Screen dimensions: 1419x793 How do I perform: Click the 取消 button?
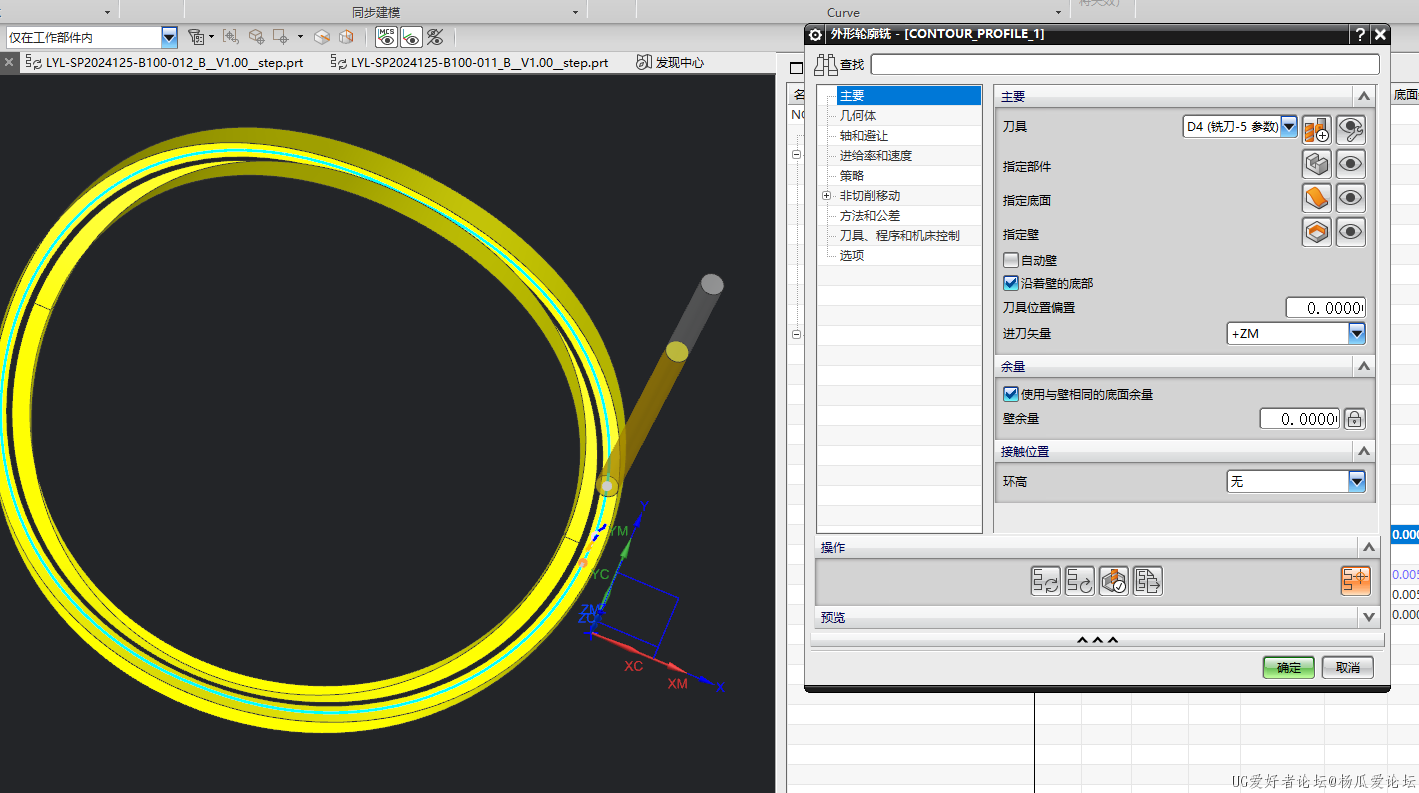pyautogui.click(x=1348, y=667)
